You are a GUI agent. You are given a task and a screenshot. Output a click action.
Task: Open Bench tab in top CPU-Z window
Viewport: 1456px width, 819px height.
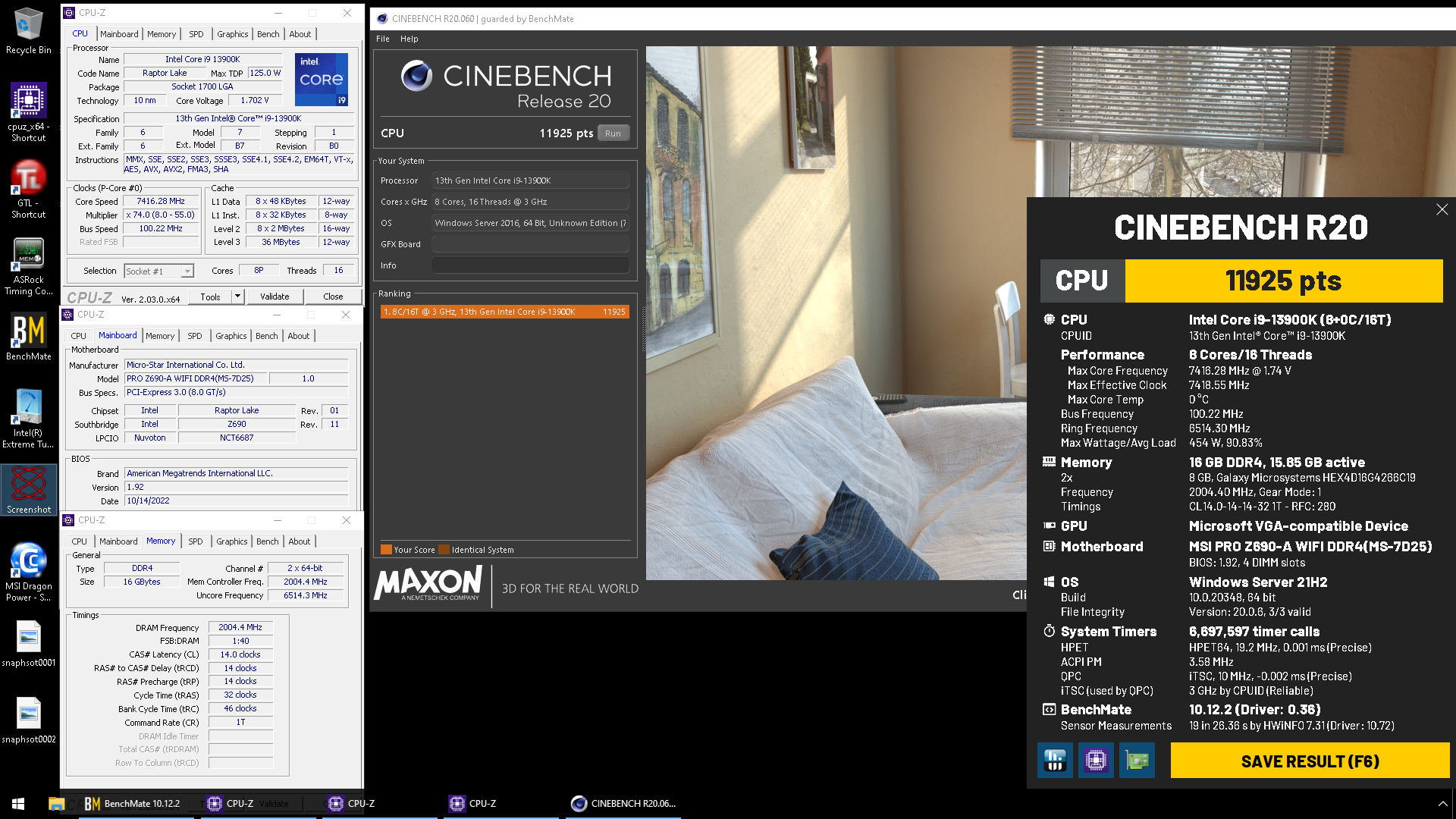click(268, 34)
